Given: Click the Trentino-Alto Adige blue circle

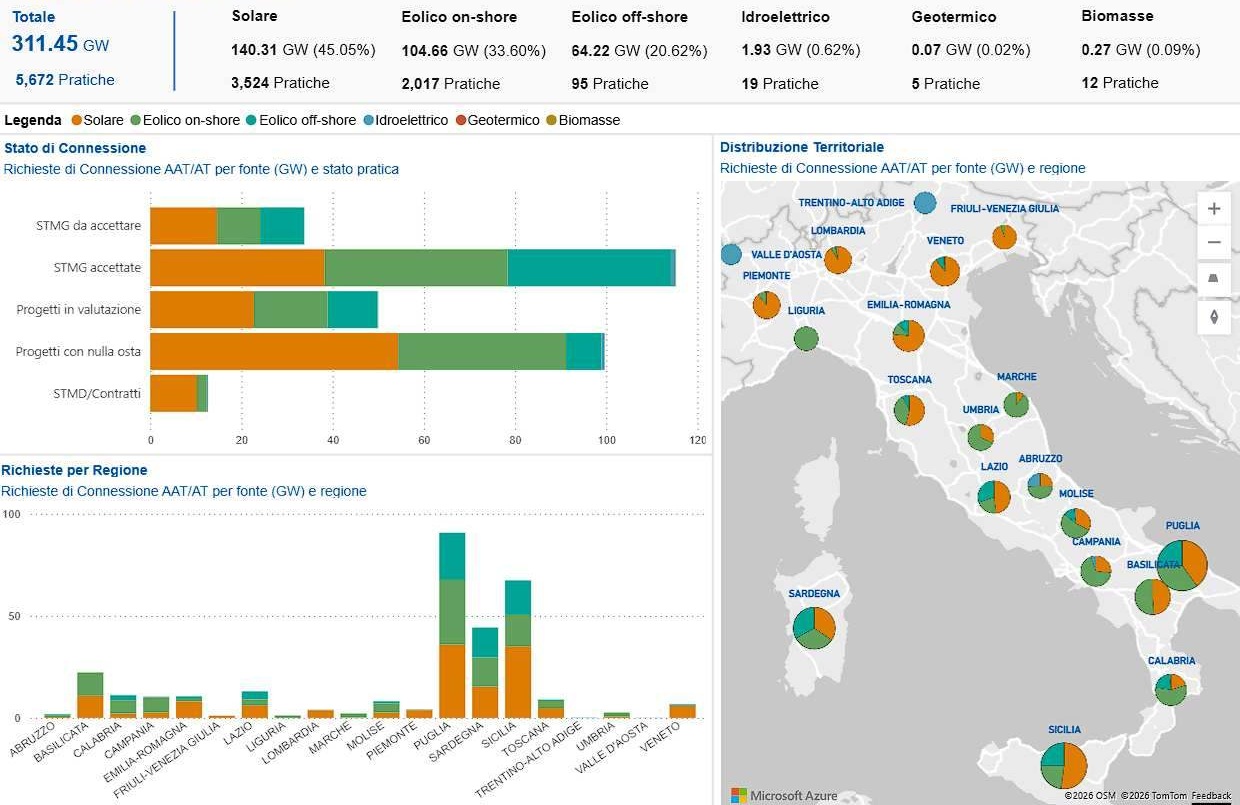Looking at the screenshot, I should click(x=925, y=203).
